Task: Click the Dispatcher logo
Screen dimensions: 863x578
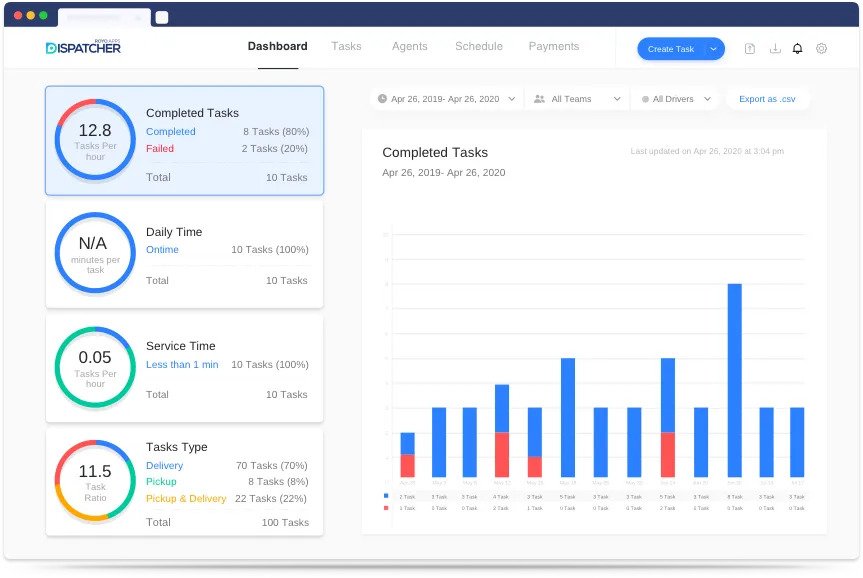Action: [83, 47]
